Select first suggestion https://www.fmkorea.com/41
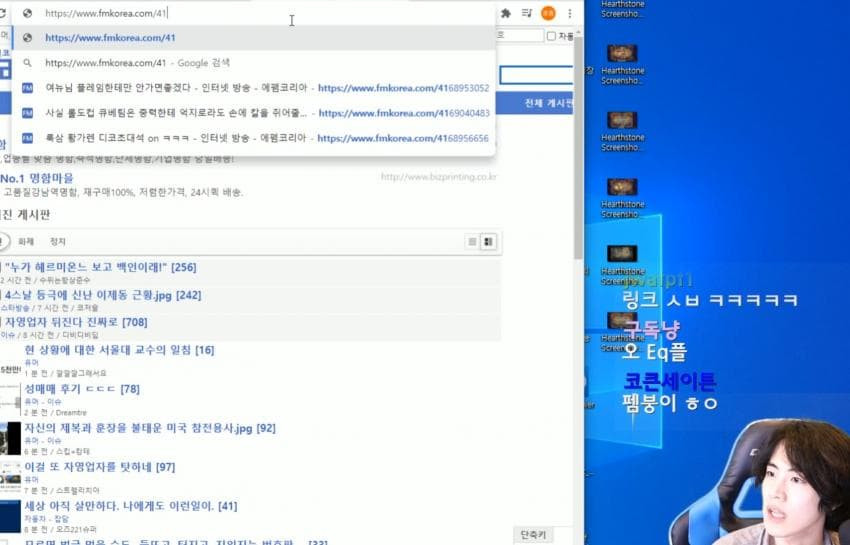 [254, 38]
